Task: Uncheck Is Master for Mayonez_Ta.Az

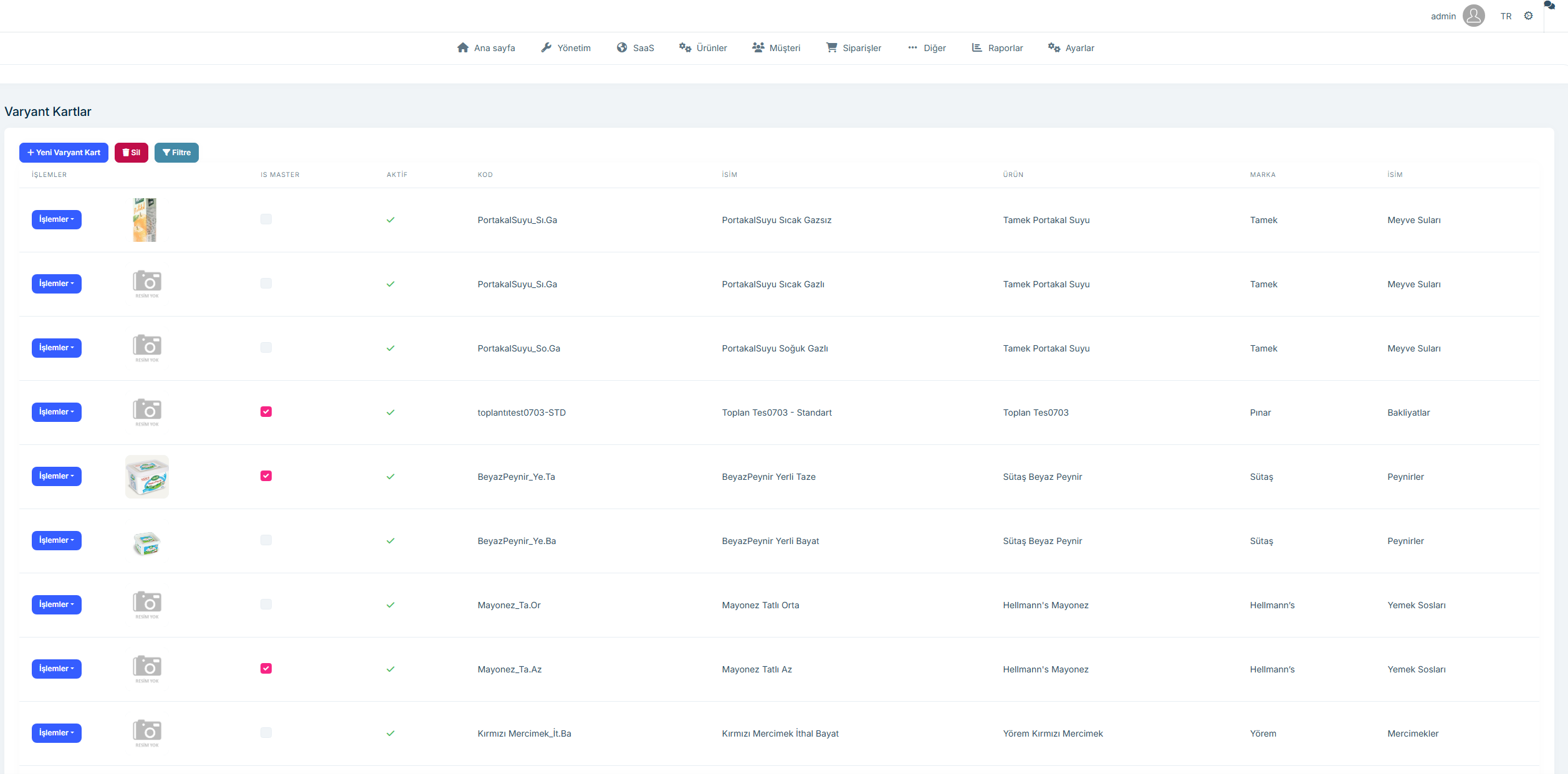Action: coord(266,669)
